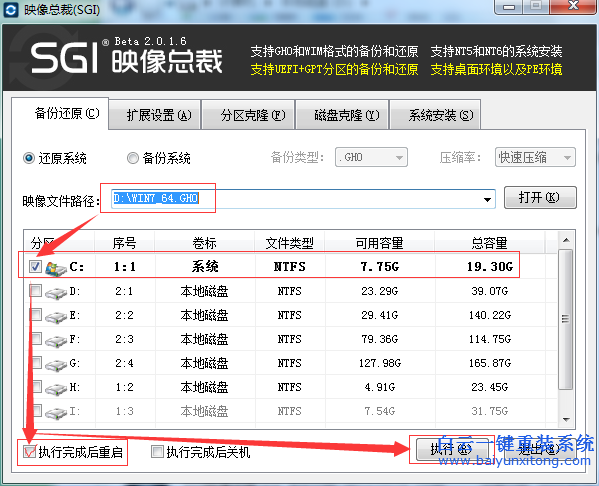Click the scrollbar up arrow in partition list
The image size is (599, 486).
566,240
